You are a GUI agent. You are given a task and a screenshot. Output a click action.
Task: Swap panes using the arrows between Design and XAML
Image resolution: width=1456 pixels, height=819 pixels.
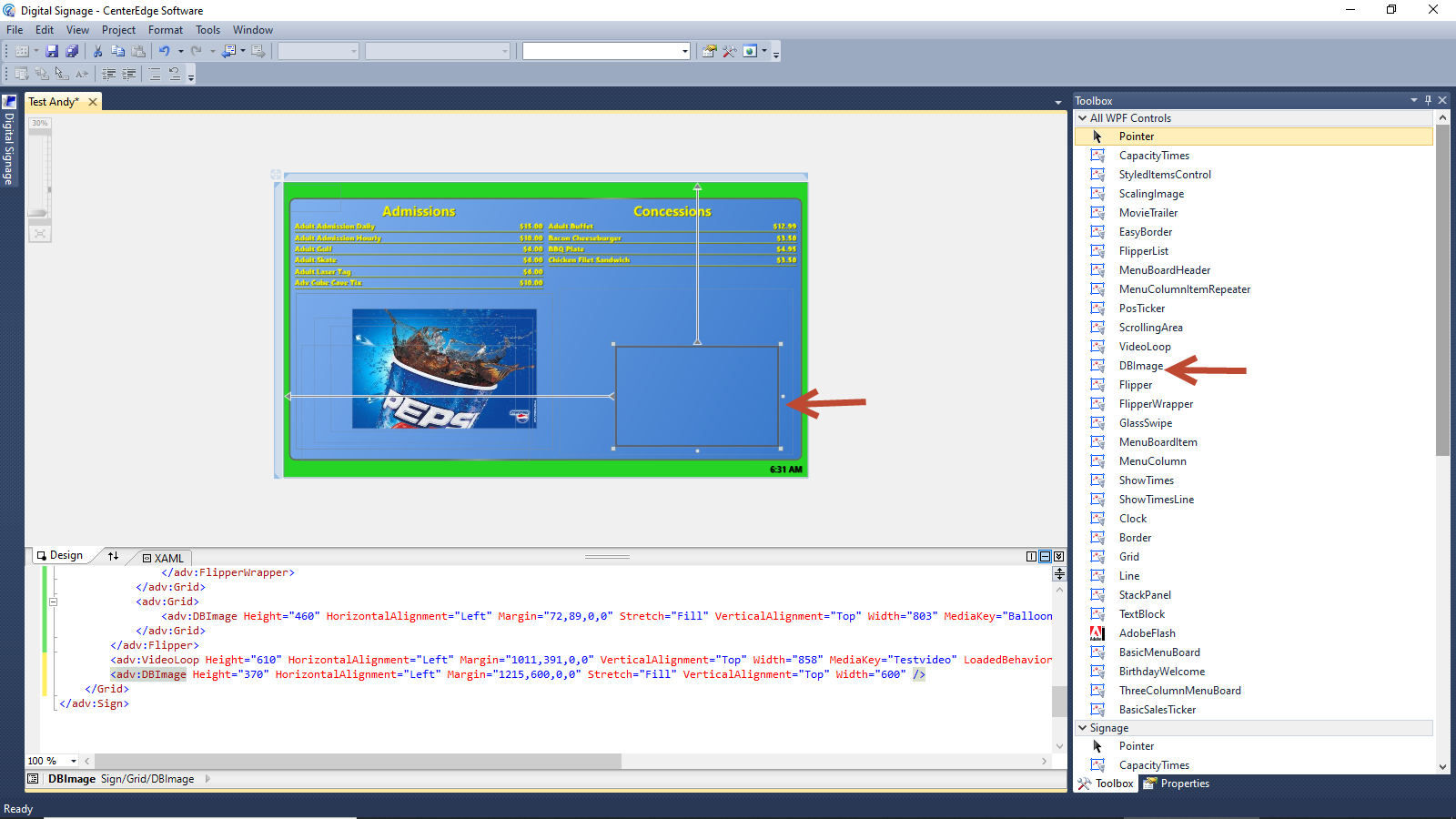click(113, 556)
